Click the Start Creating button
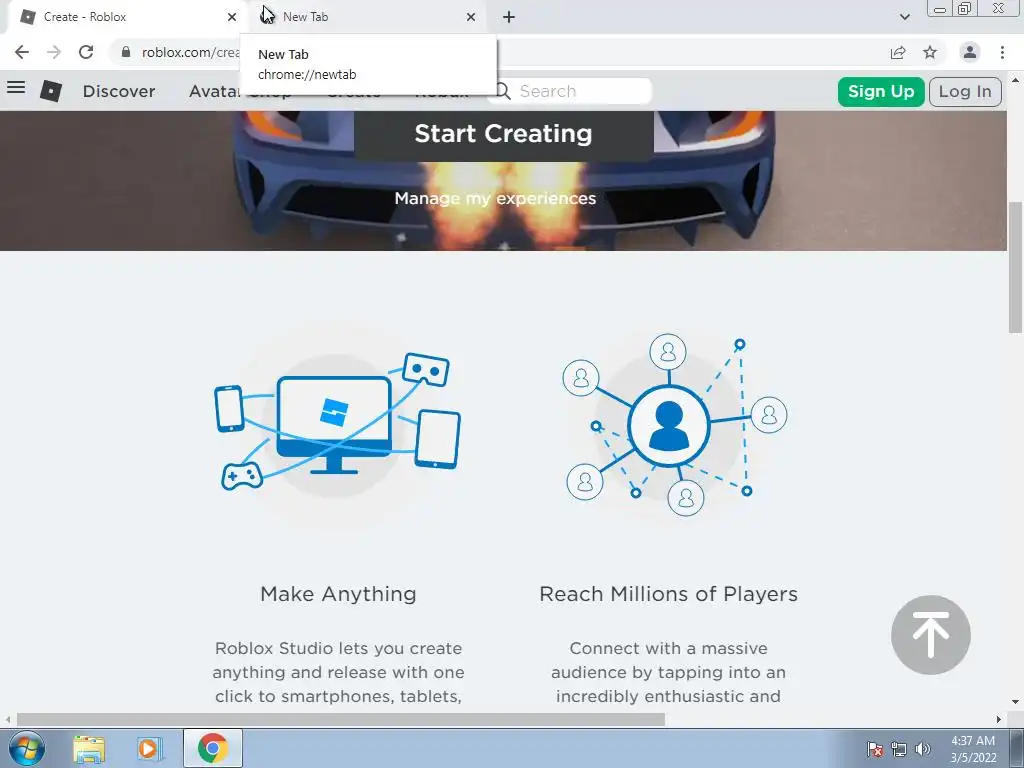 [x=504, y=134]
